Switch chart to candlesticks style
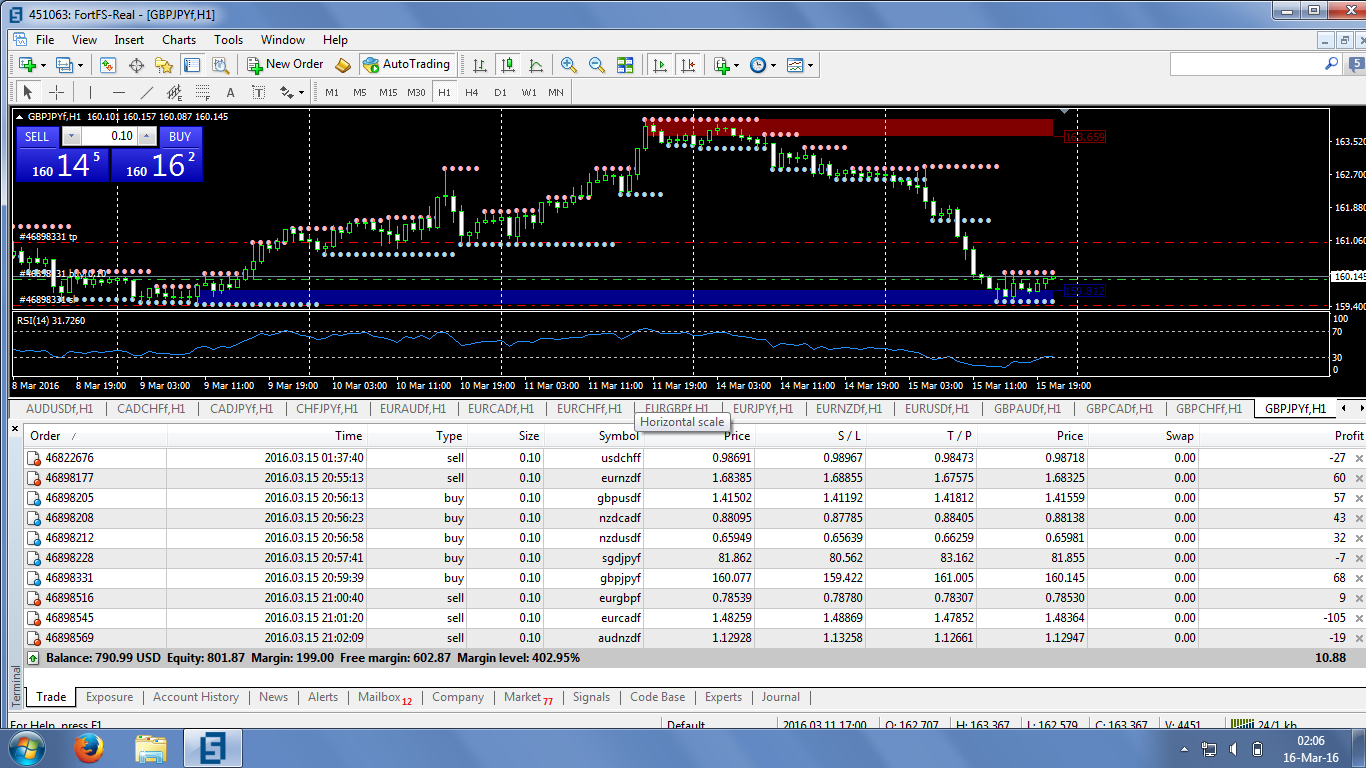Screen dimensions: 1366x768 coord(508,65)
